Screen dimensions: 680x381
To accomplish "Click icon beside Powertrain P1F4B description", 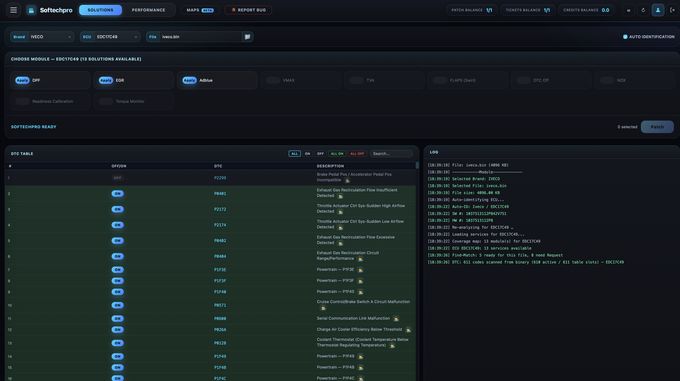I will (x=360, y=368).
